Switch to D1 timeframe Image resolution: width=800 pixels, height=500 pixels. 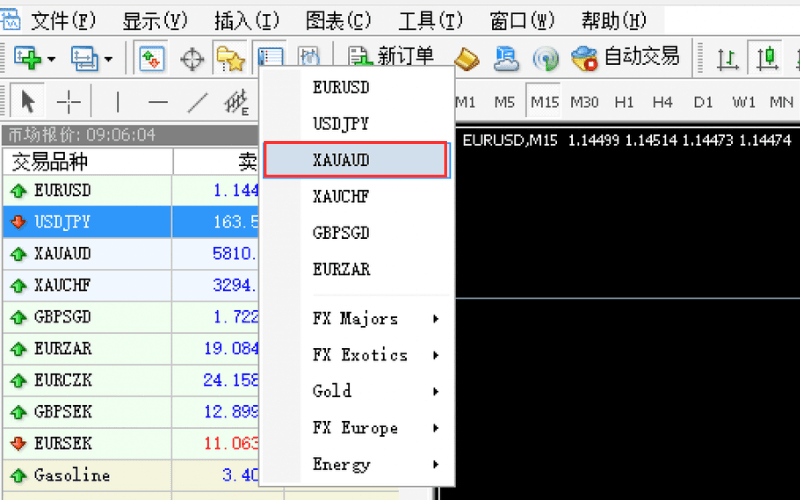[x=703, y=102]
